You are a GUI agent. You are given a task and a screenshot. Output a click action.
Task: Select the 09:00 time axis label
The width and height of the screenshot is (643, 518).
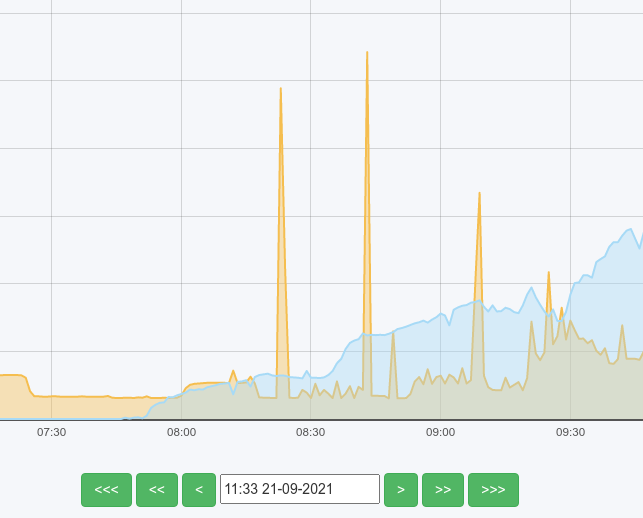click(440, 433)
